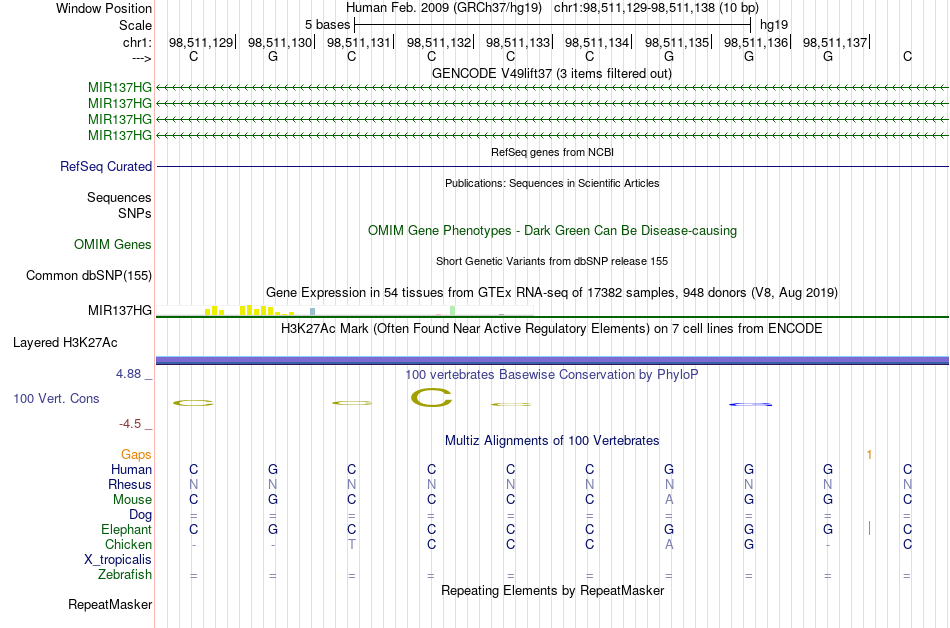Select the X_tropicalis alignment row label

pos(118,560)
